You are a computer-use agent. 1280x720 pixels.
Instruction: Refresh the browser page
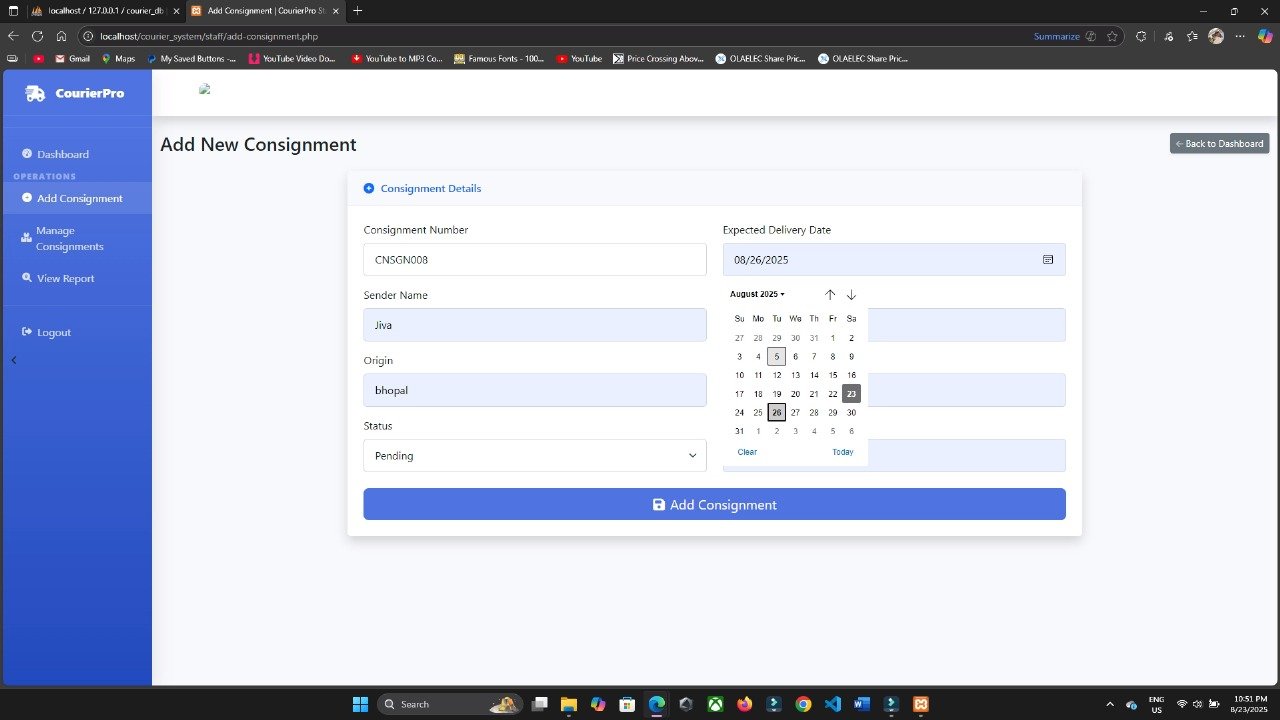pos(37,36)
